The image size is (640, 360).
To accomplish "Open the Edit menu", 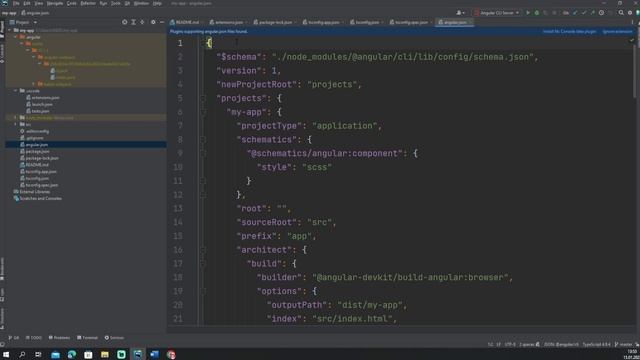I will [27, 3].
